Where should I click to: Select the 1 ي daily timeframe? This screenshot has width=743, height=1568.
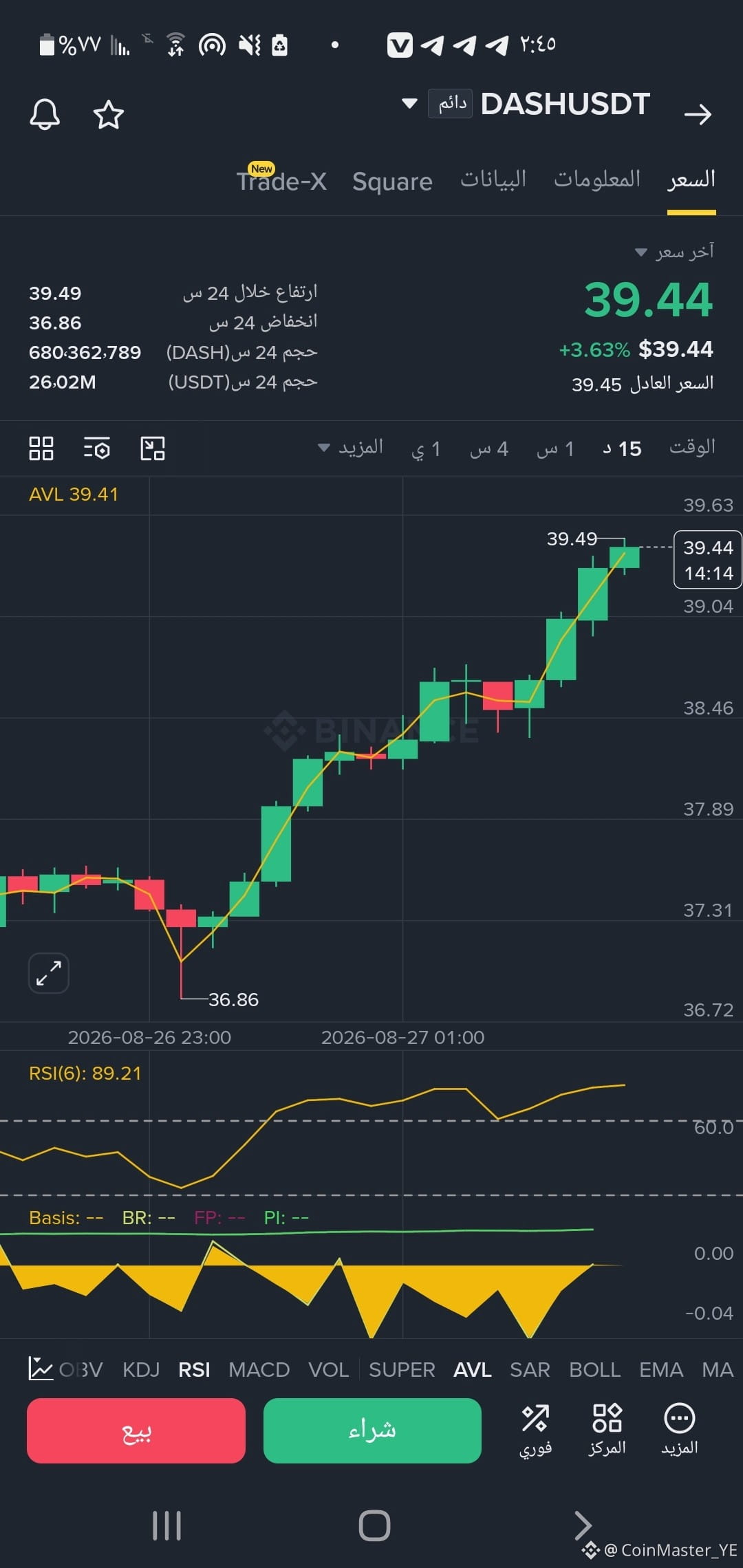coord(426,449)
